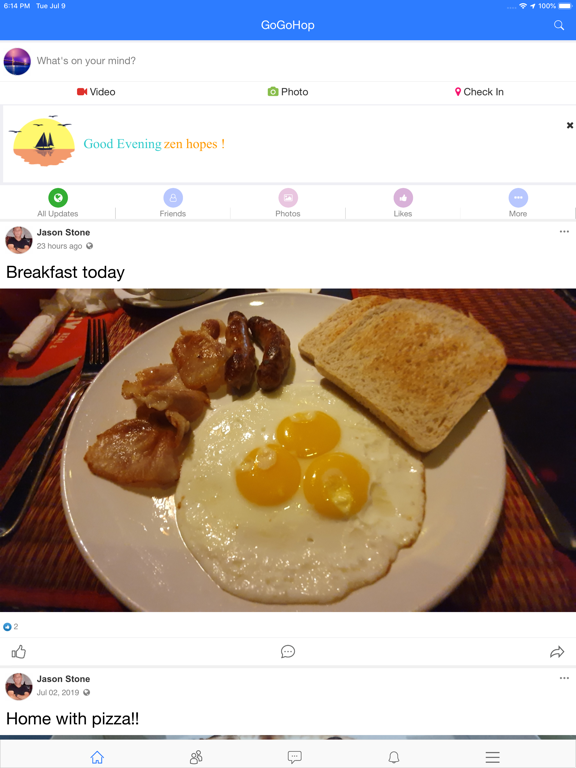The height and width of the screenshot is (768, 576).
Task: Open messages icon in bottom bar
Action: coord(294,757)
